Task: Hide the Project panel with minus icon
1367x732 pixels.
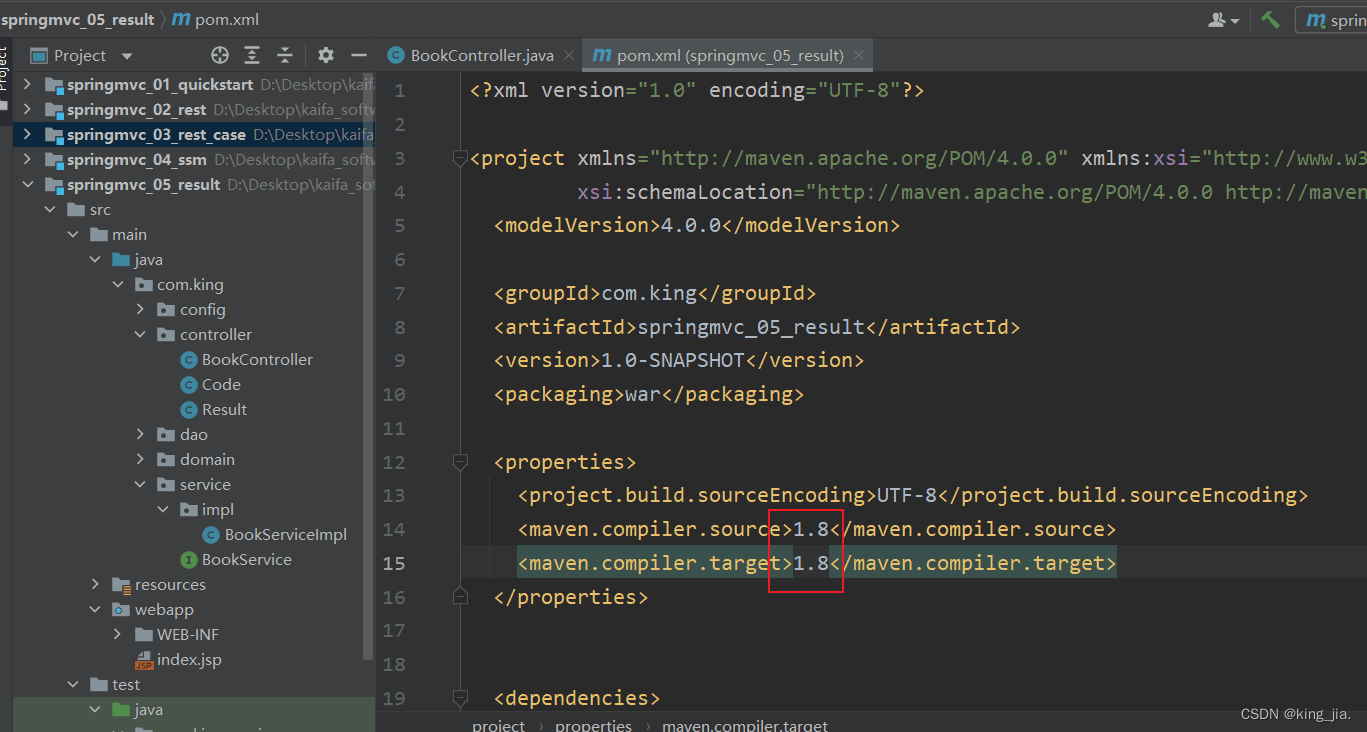Action: tap(359, 55)
